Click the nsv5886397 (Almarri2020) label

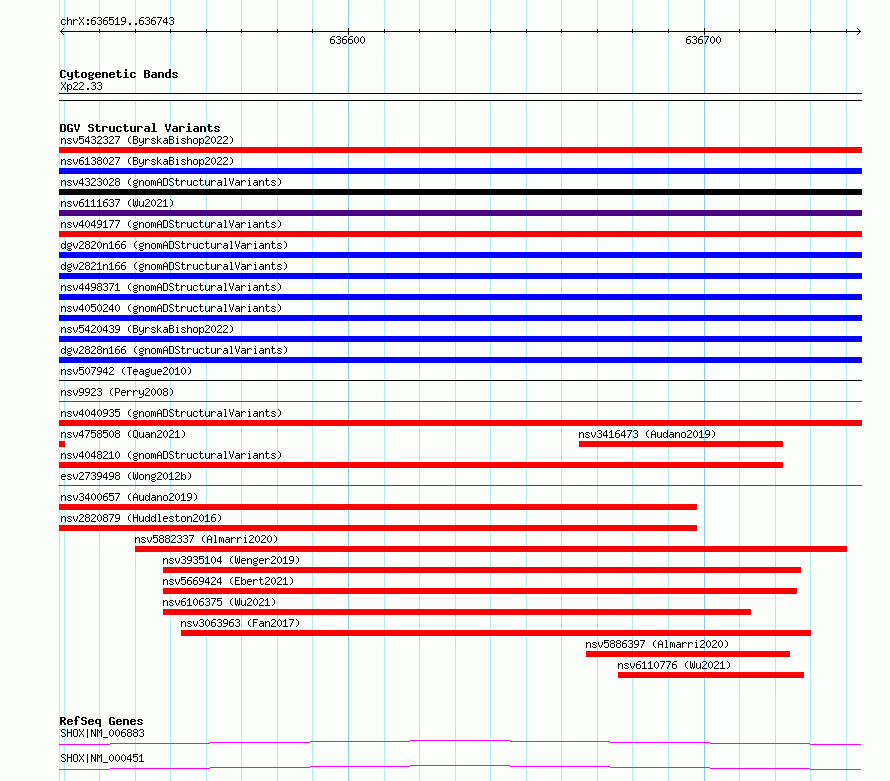click(x=657, y=644)
